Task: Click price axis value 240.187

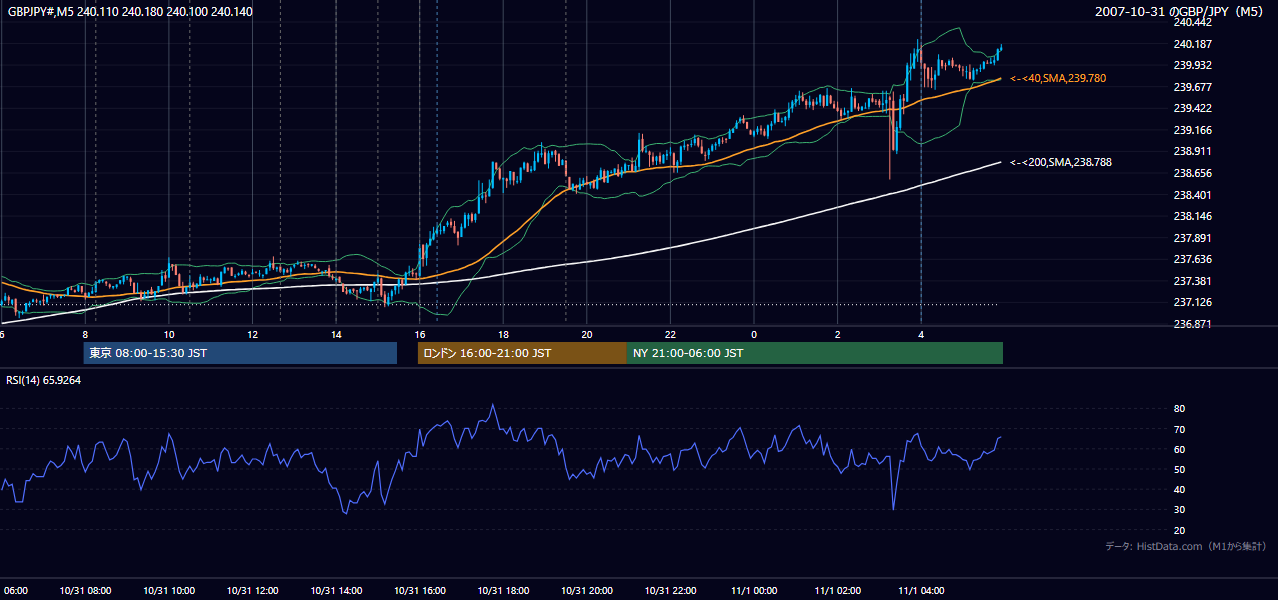Action: [1193, 44]
